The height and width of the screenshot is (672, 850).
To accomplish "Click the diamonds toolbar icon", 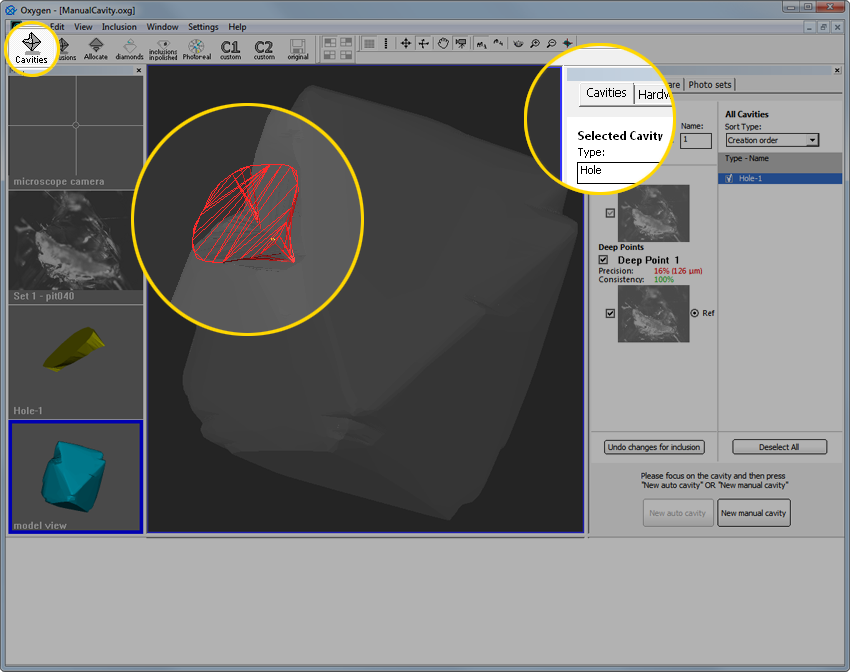I will point(129,48).
